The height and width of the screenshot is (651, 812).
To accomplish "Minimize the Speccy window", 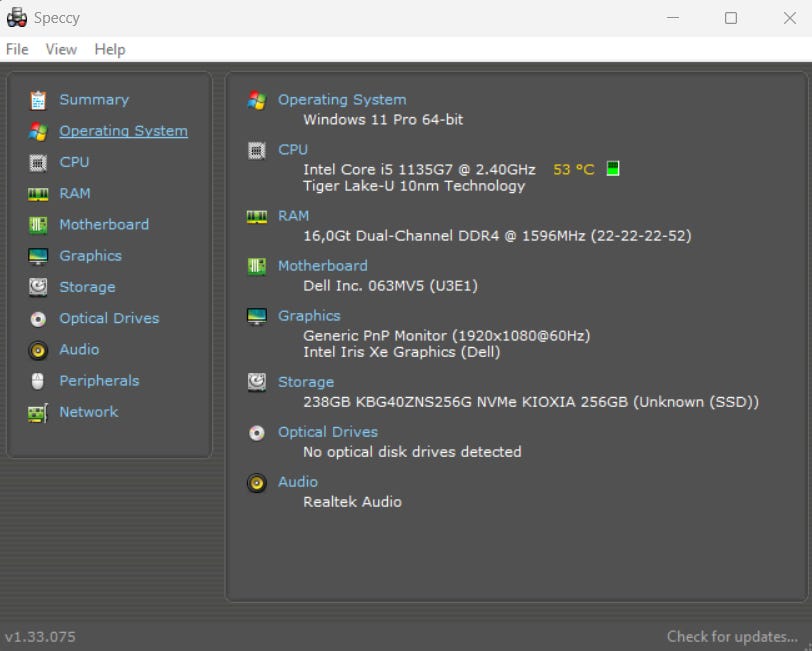I will click(673, 18).
